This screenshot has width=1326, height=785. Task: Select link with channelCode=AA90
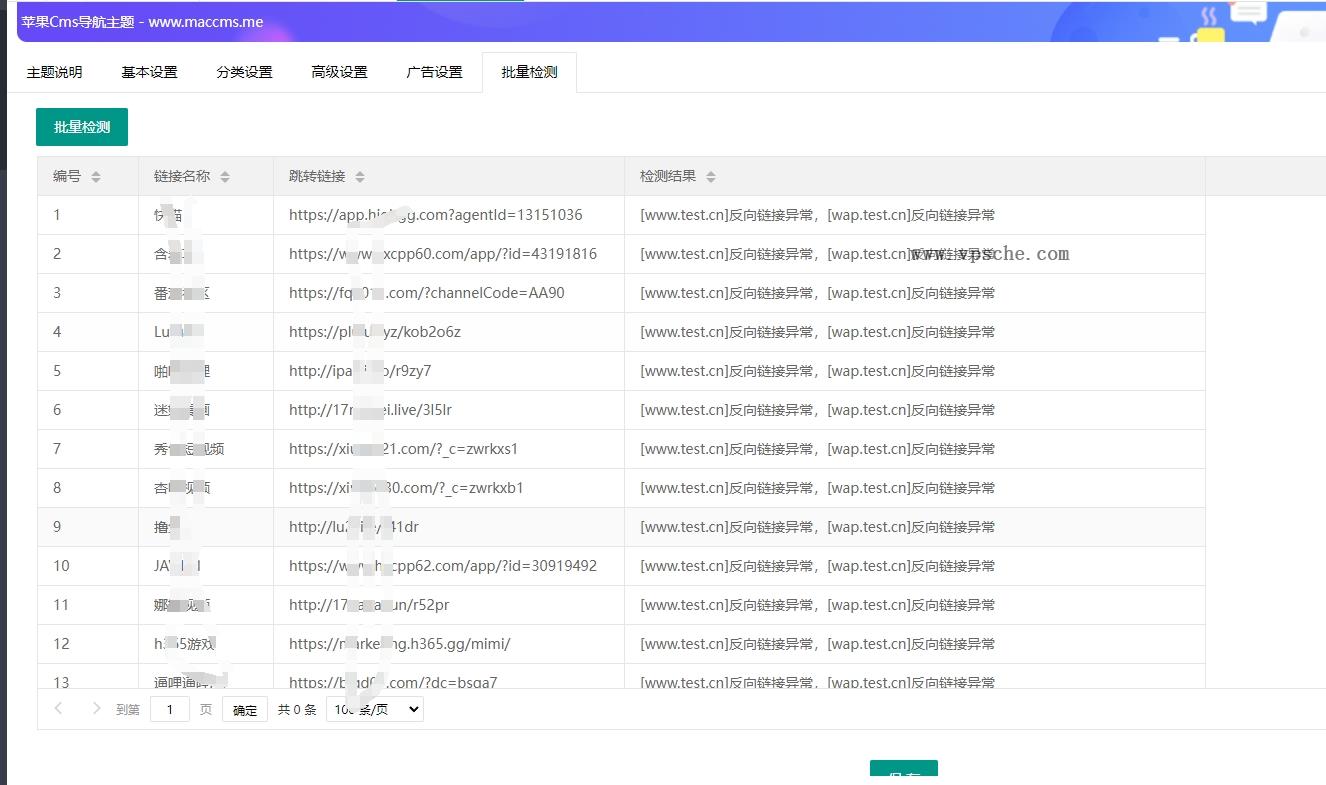(x=427, y=293)
